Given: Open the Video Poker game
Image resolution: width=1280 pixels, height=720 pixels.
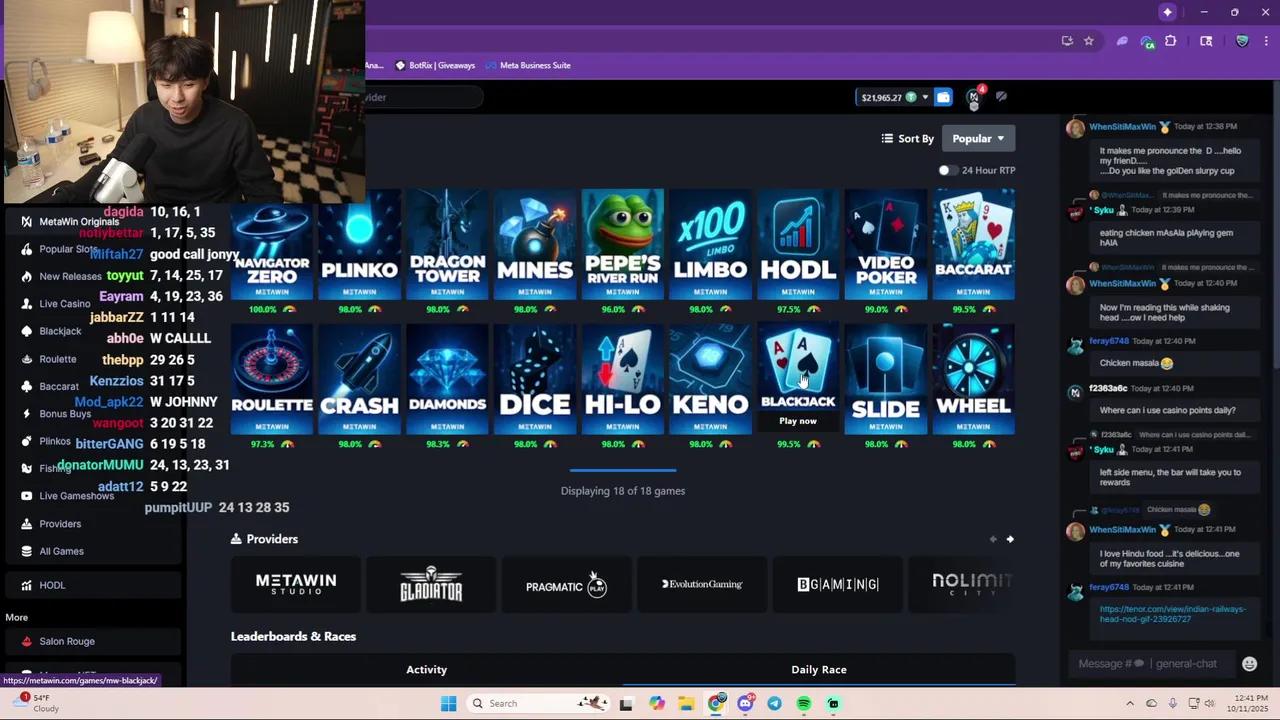Looking at the screenshot, I should (886, 244).
